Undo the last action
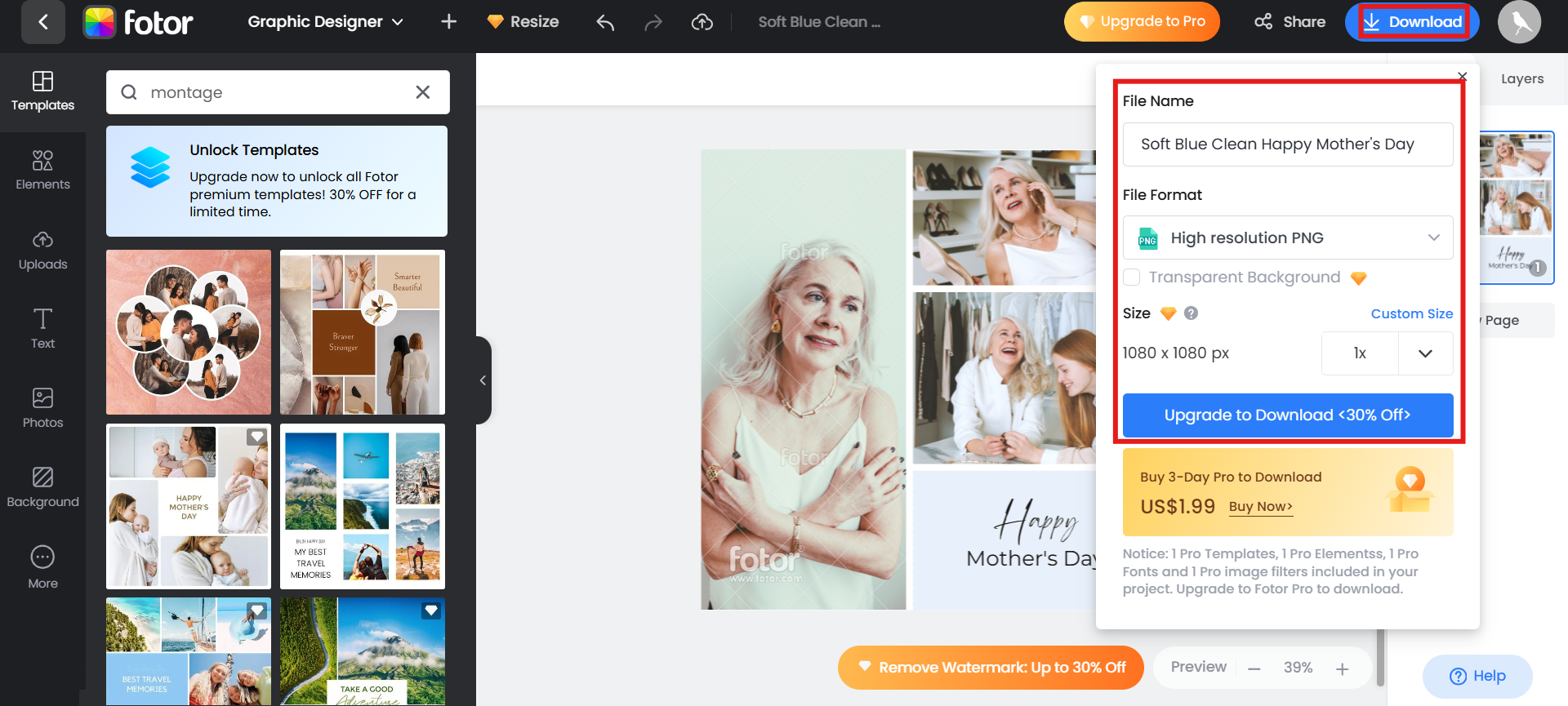The height and width of the screenshot is (706, 1568). tap(605, 22)
